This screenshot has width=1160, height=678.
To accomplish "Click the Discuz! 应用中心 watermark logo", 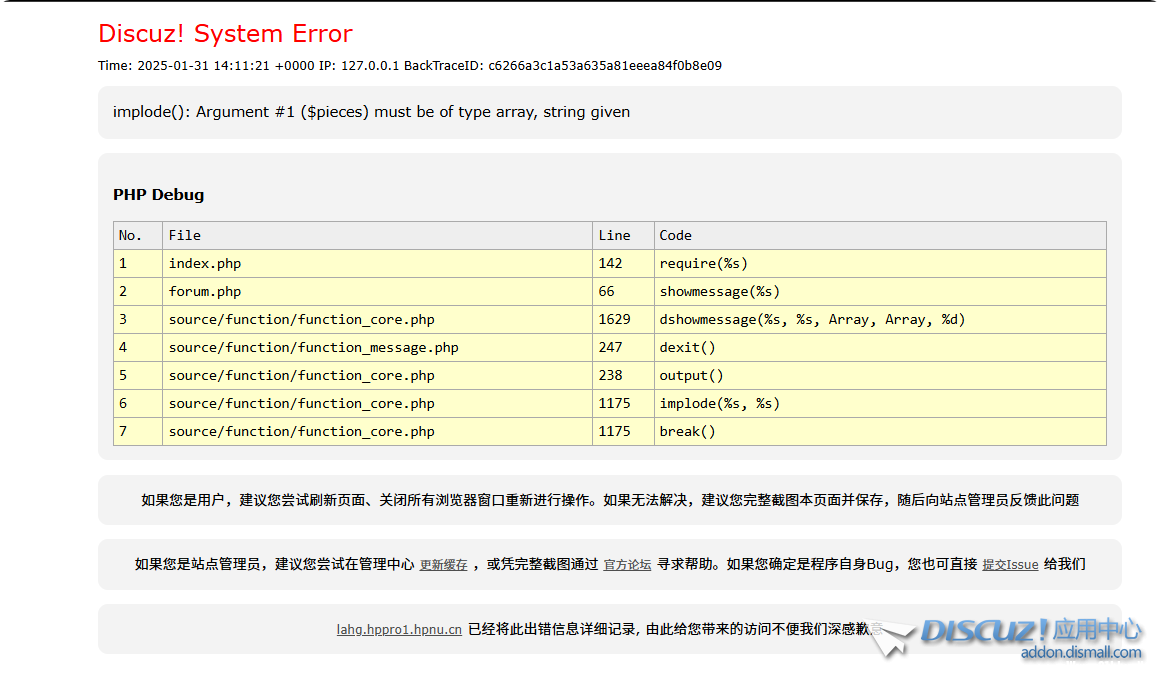I will (1030, 630).
